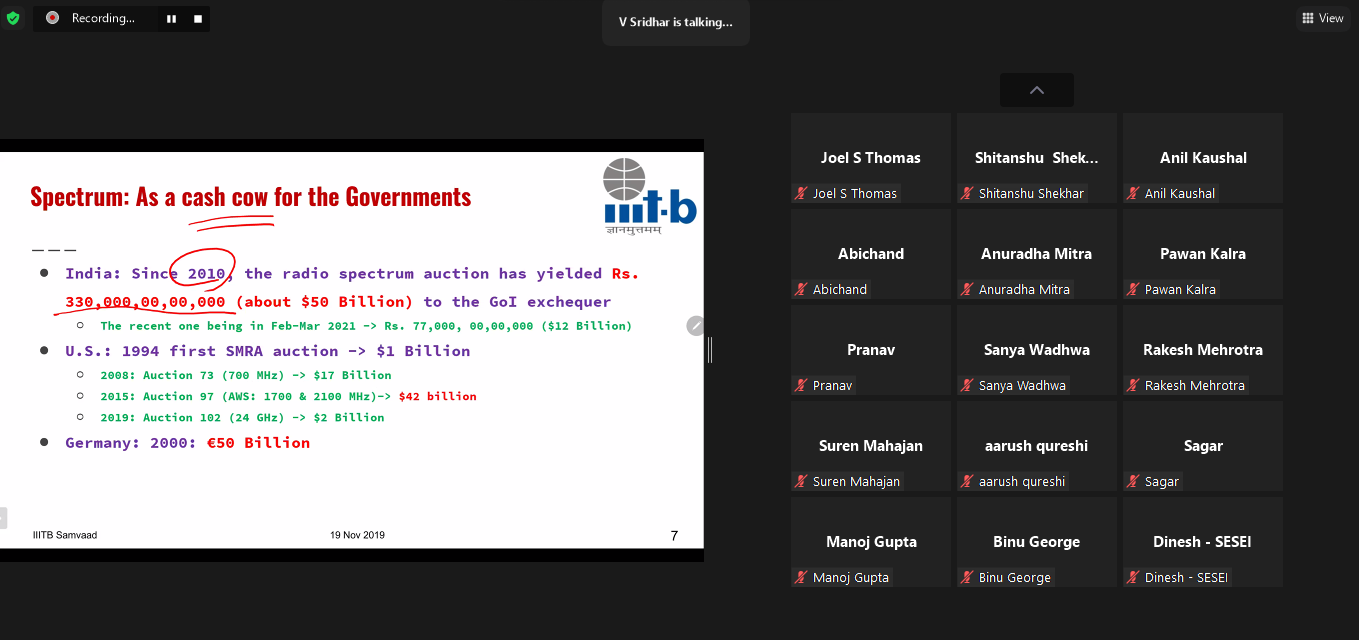
Task: Select aarush qureshi participant tile
Action: [x=1037, y=446]
